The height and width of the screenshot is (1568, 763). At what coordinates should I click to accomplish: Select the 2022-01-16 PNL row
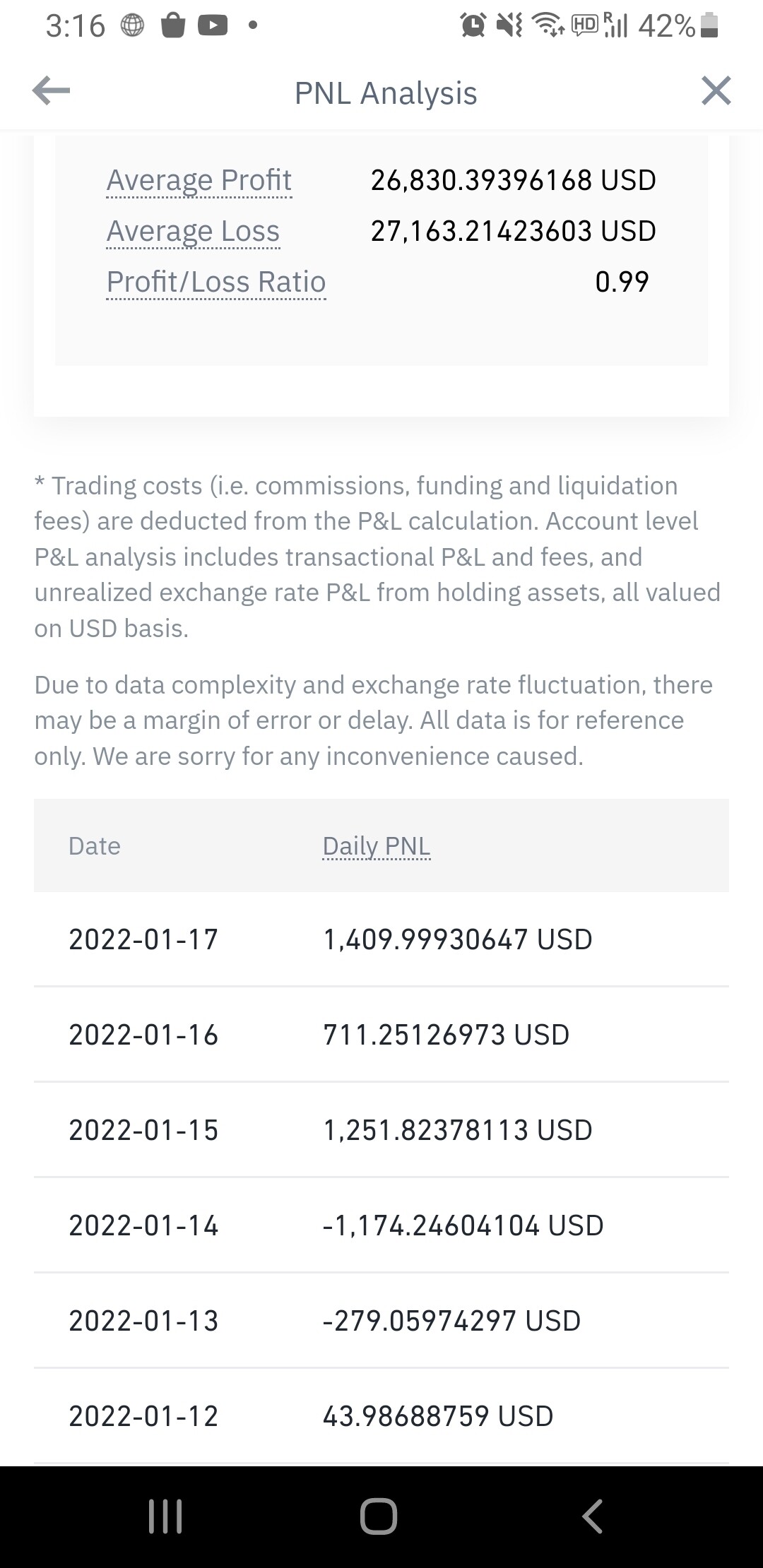381,1035
